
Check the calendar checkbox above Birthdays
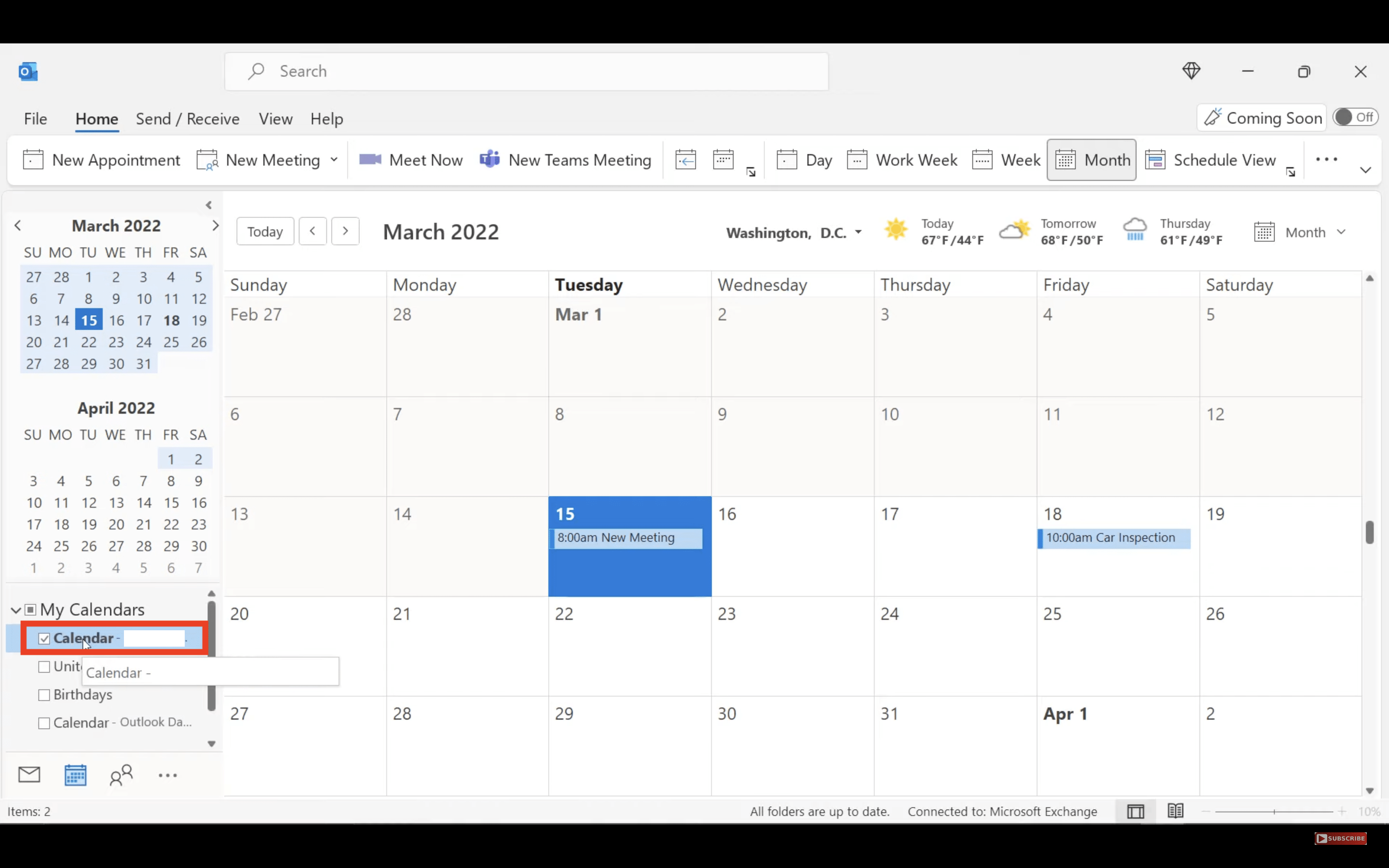44,667
